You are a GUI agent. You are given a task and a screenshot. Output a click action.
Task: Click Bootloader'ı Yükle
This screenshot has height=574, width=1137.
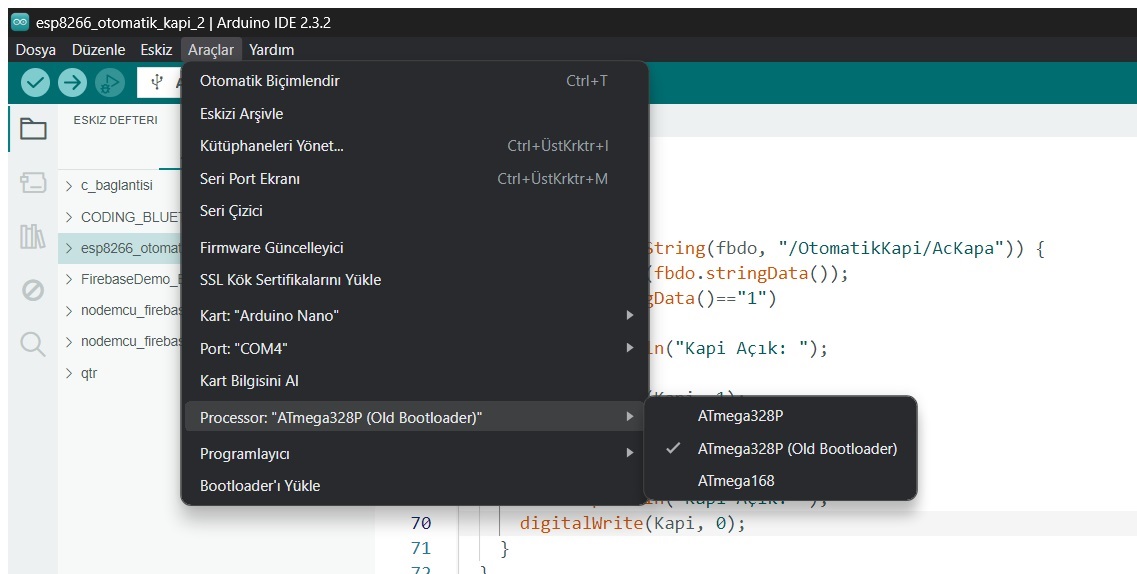260,486
